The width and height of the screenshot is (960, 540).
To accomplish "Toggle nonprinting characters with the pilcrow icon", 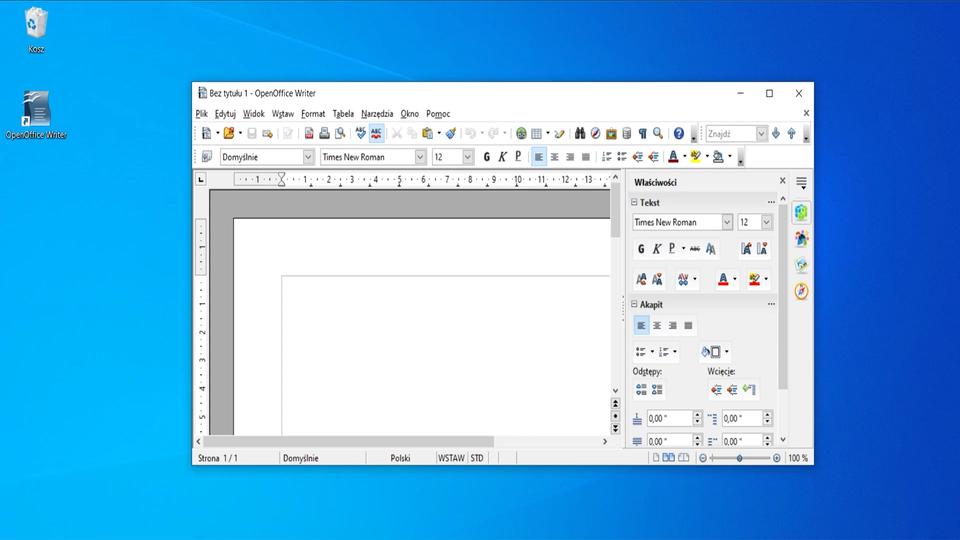I will pyautogui.click(x=642, y=133).
